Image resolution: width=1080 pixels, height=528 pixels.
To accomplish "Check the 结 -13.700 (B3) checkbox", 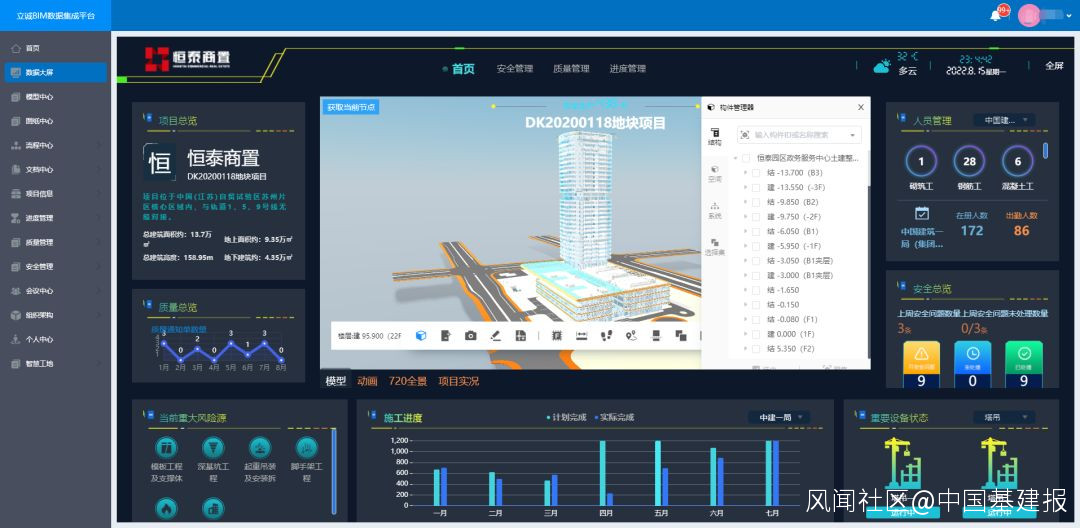I will pyautogui.click(x=756, y=173).
